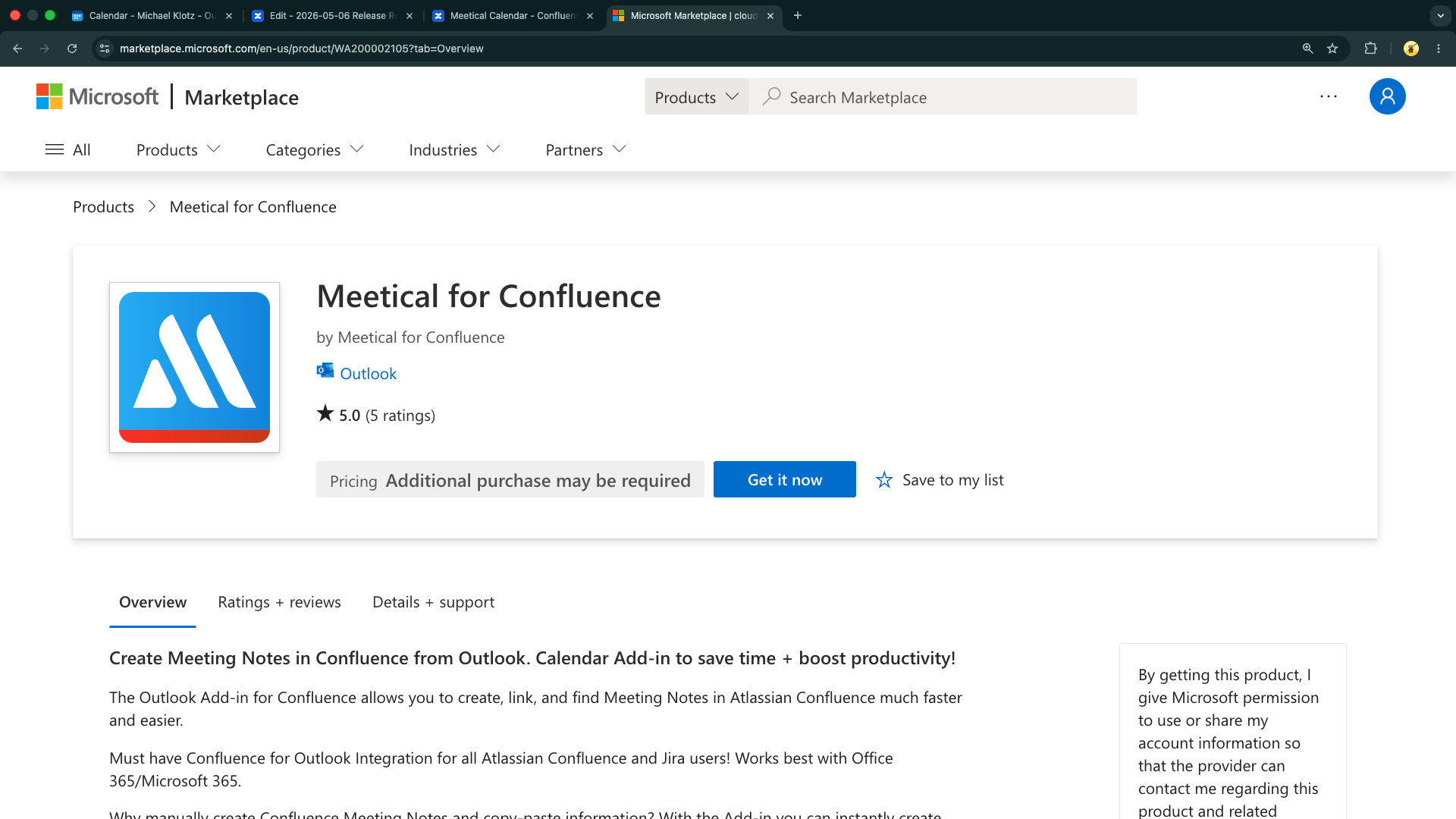Open a new browser tab
The image size is (1456, 819).
pyautogui.click(x=798, y=15)
